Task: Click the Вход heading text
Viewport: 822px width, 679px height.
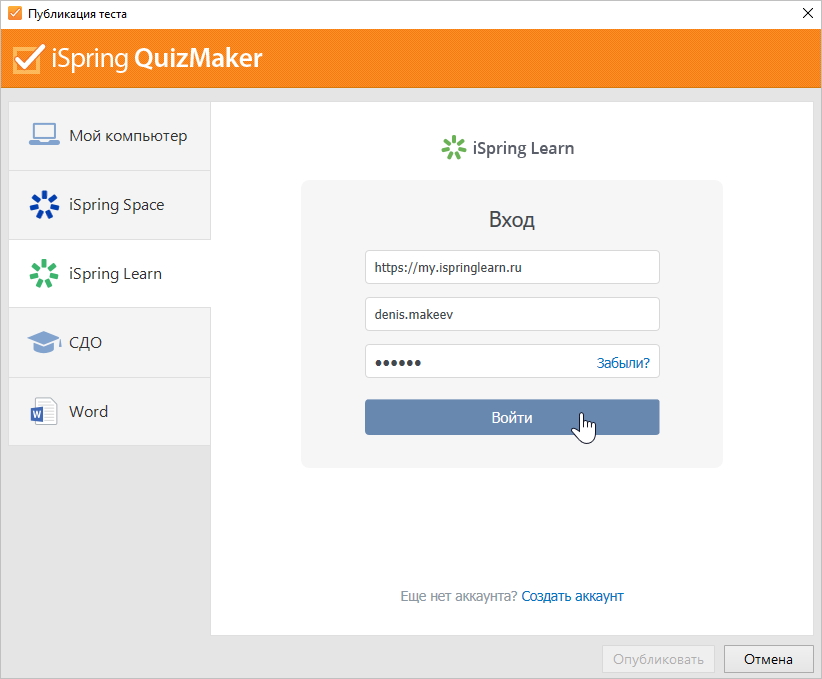Action: pyautogui.click(x=512, y=220)
